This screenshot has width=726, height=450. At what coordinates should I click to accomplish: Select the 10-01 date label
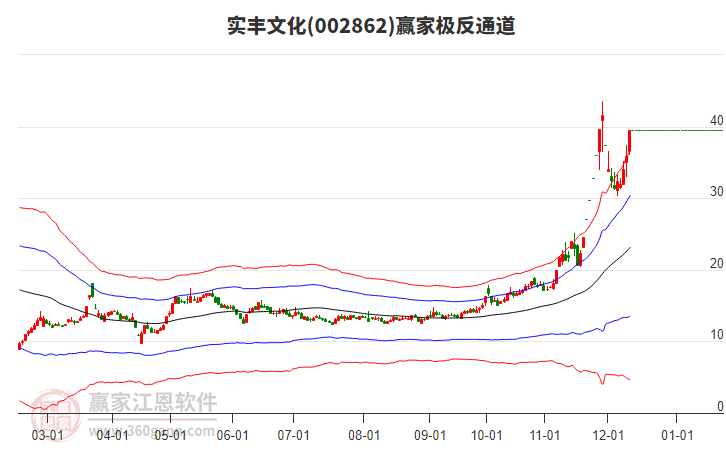click(487, 436)
